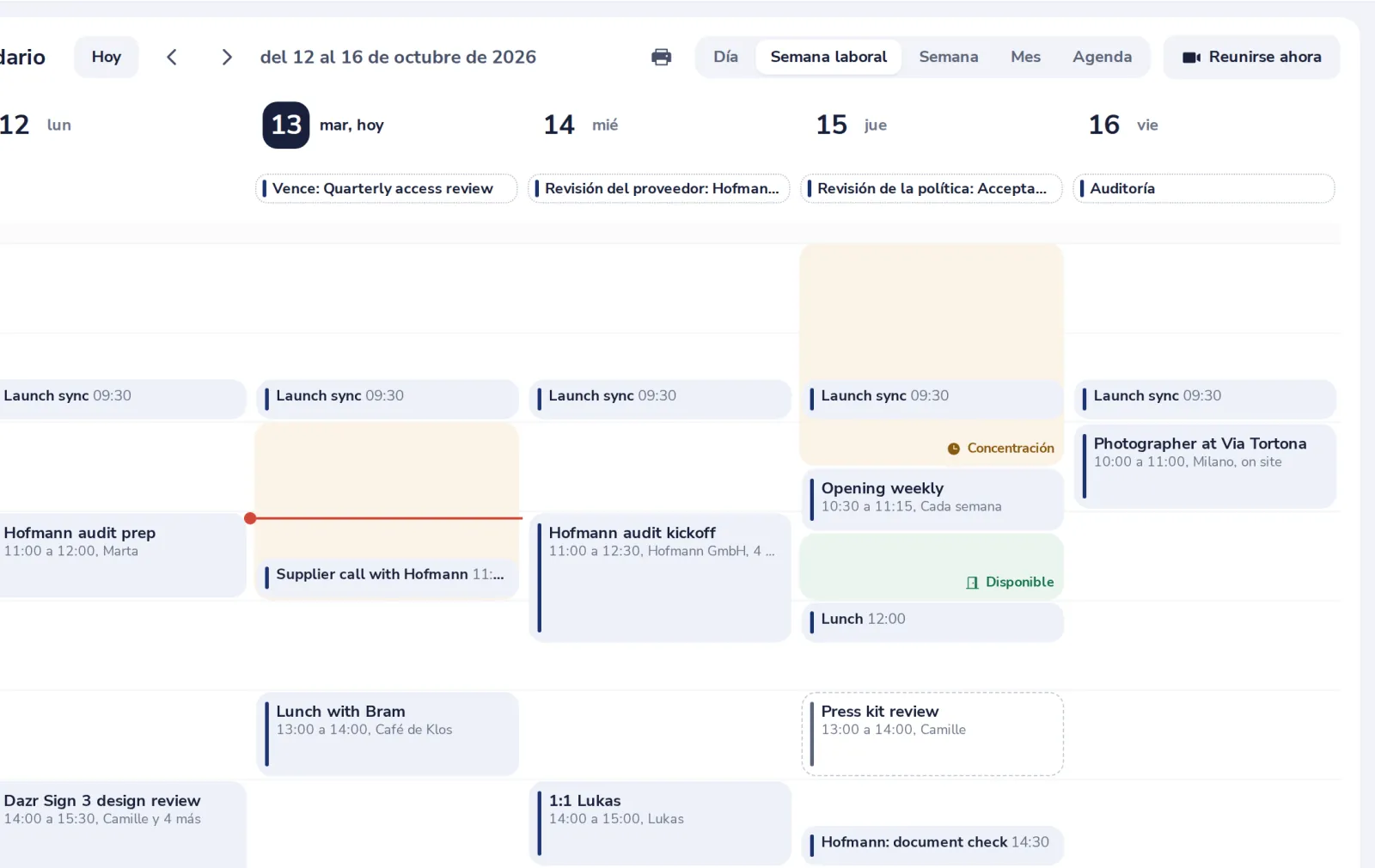Go to the previous week arrow

pos(172,57)
